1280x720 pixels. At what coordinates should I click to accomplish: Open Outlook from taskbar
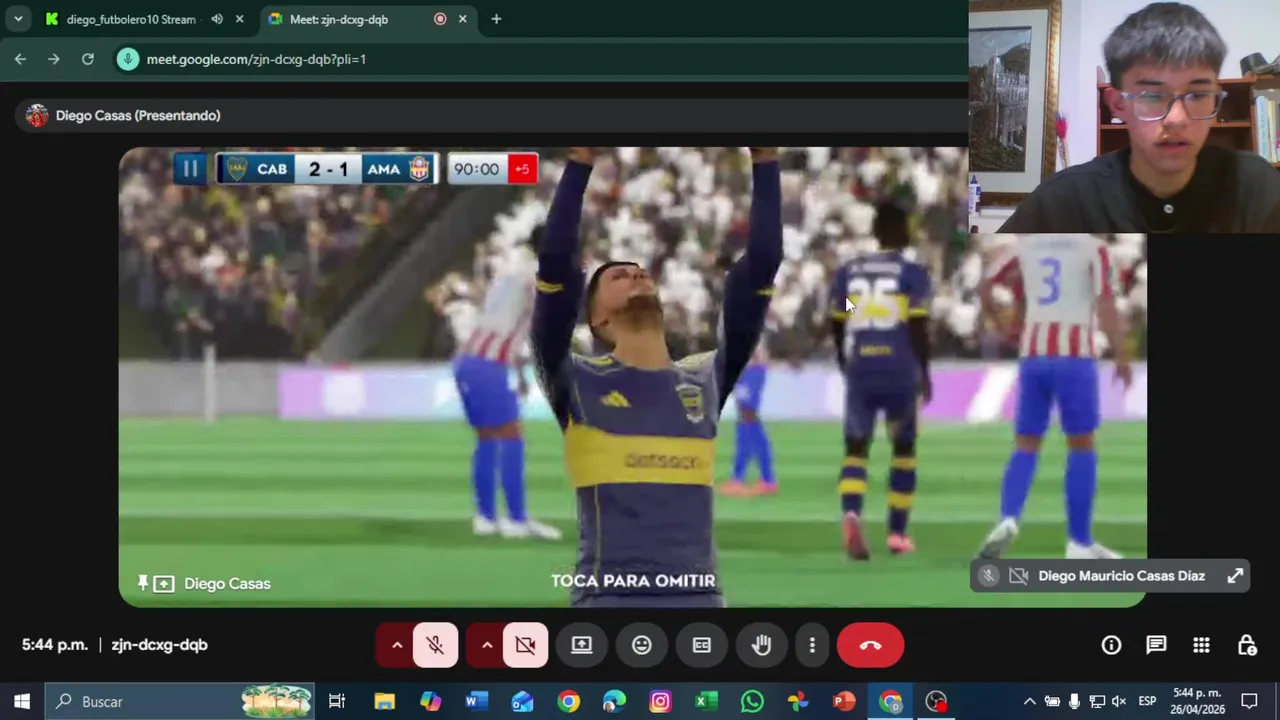pyautogui.click(x=522, y=701)
